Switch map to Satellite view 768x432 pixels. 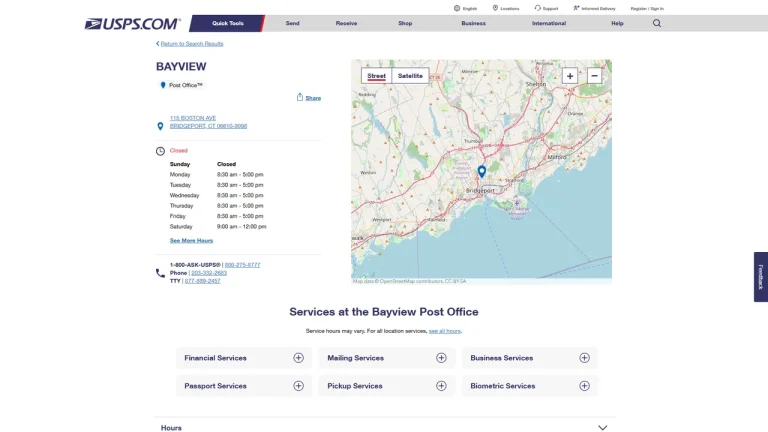410,76
